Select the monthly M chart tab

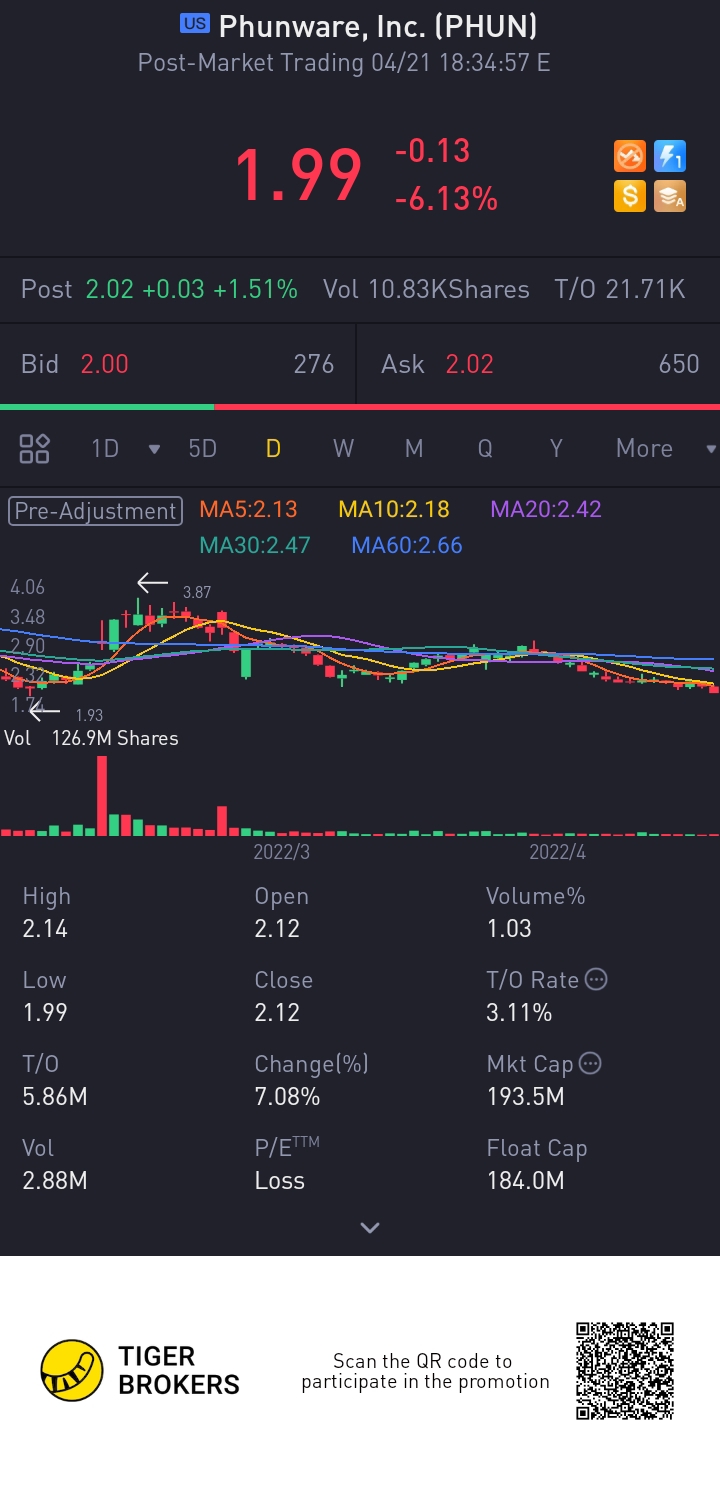pos(414,448)
